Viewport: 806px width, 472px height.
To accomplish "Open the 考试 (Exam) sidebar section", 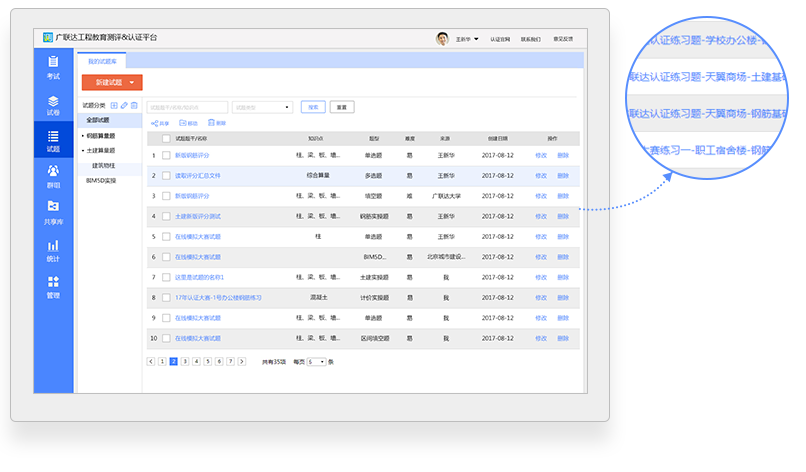I will pyautogui.click(x=53, y=68).
